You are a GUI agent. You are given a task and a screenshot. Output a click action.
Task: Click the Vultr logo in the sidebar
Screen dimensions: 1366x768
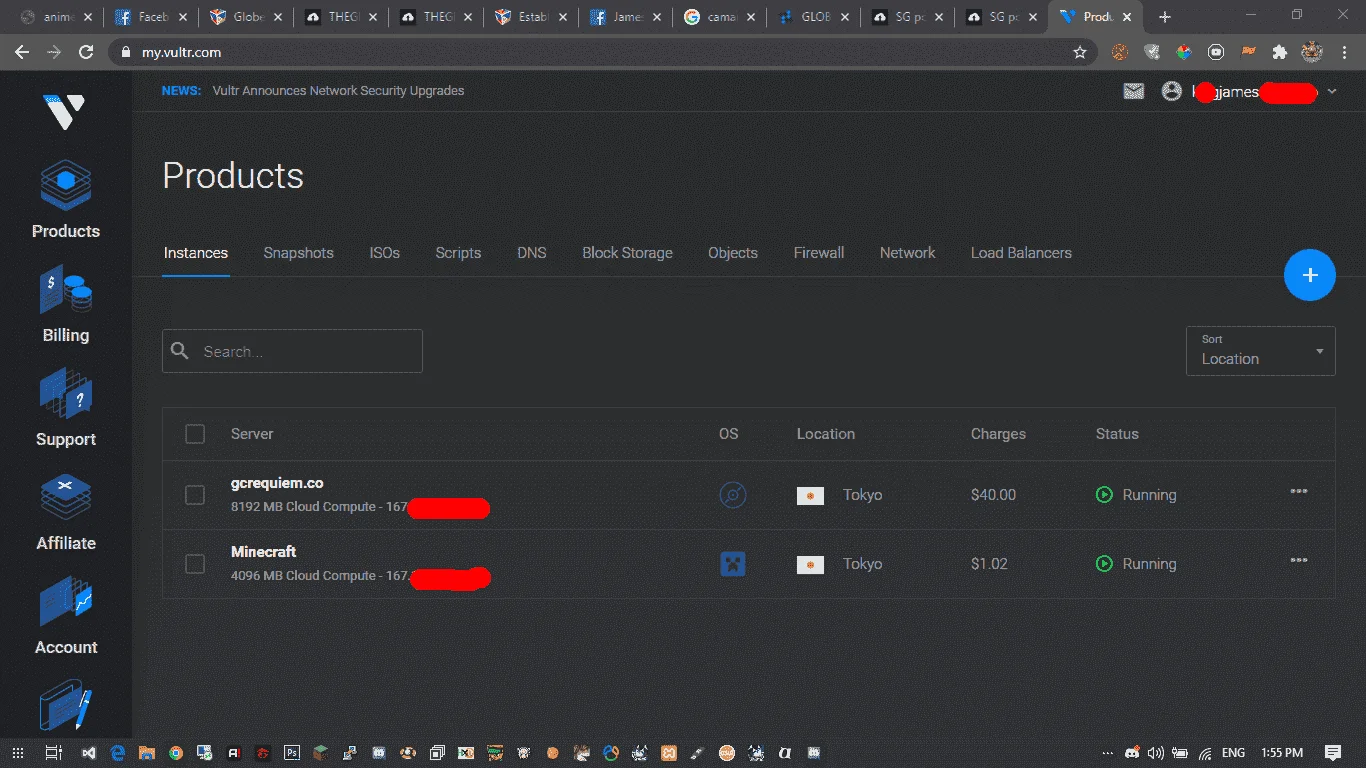[x=65, y=111]
